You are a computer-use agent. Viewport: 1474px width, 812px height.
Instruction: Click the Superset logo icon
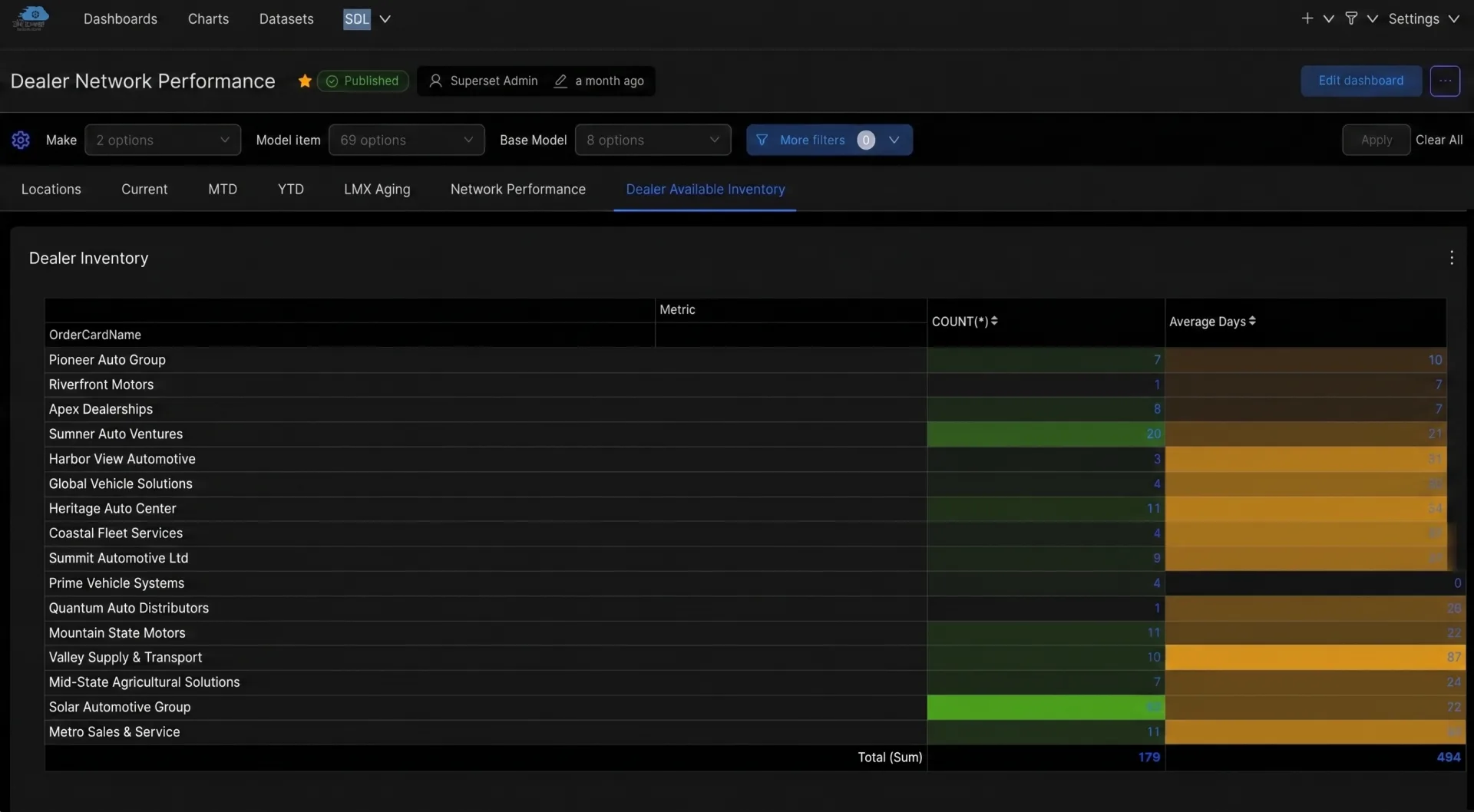point(31,18)
